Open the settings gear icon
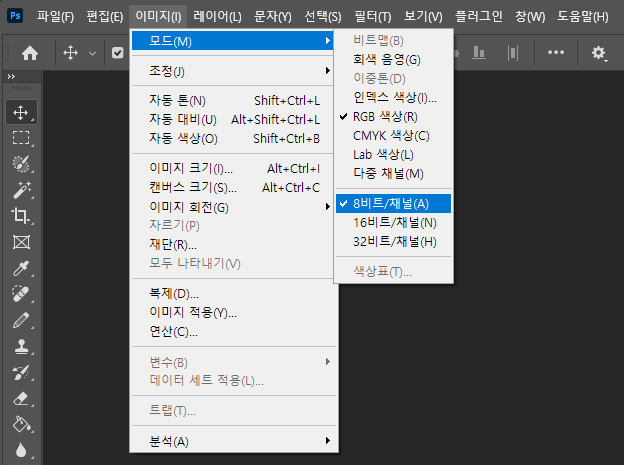624x465 pixels. tap(599, 53)
